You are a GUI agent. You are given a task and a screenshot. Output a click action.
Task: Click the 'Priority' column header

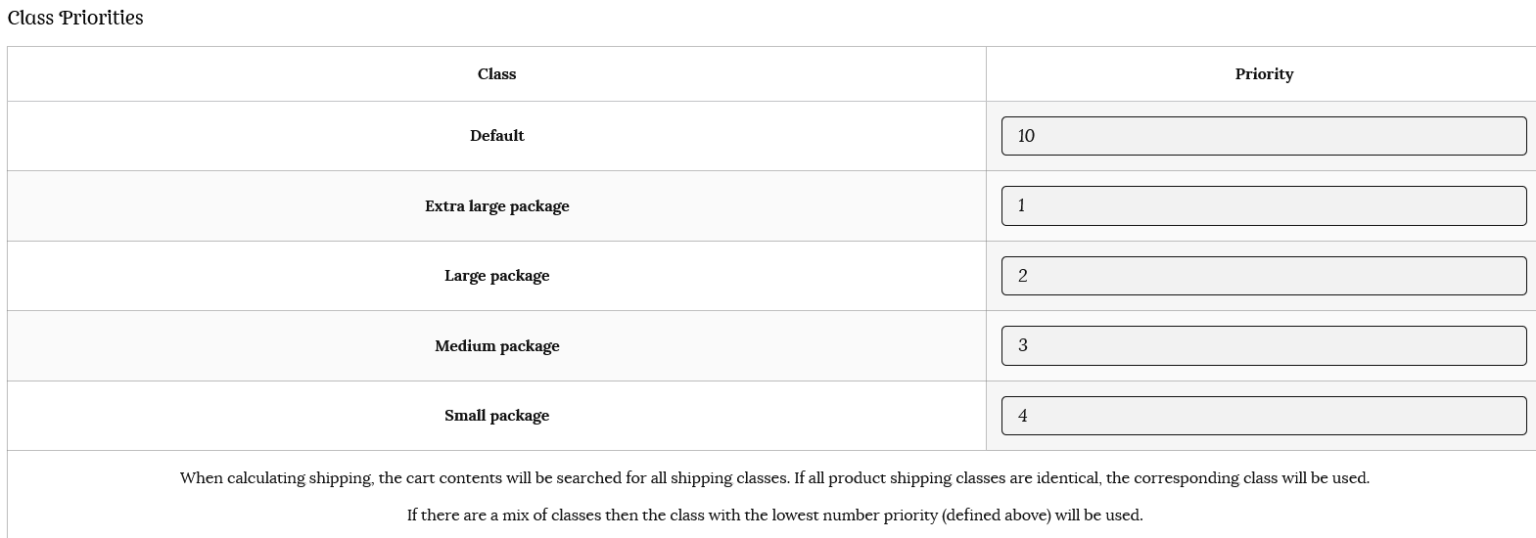(1264, 74)
